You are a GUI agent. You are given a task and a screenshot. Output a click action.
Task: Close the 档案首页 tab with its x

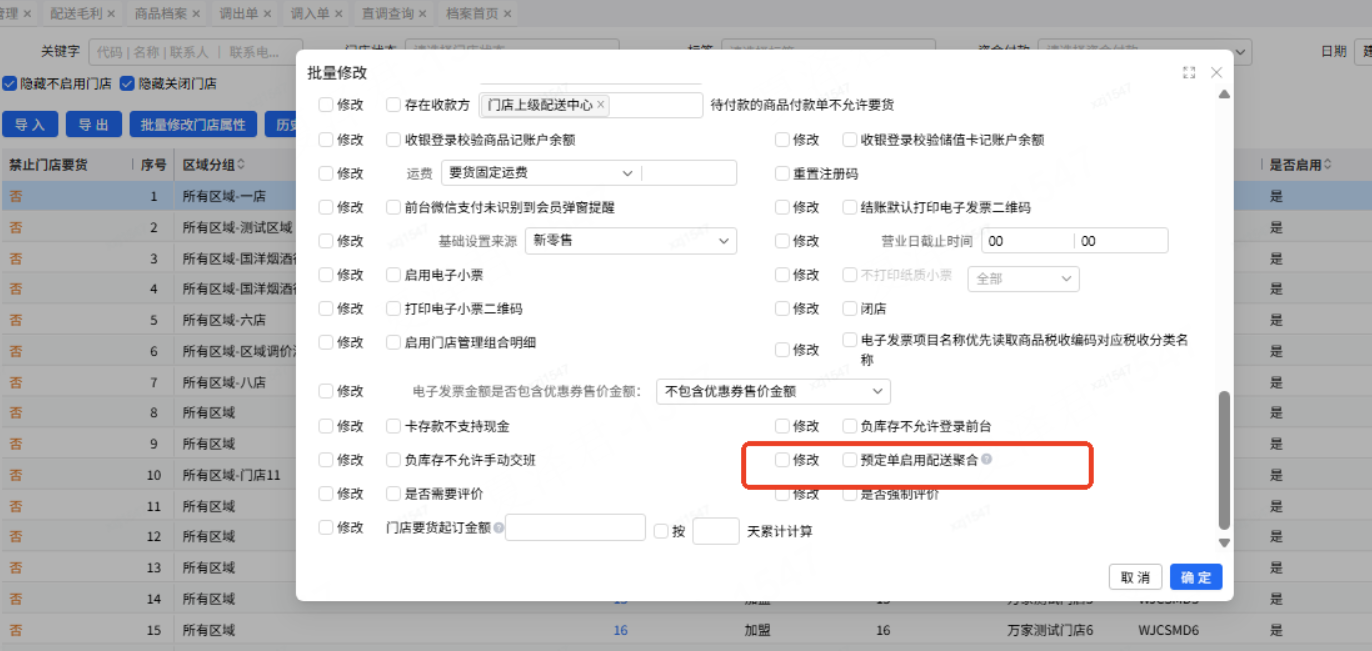tap(508, 14)
